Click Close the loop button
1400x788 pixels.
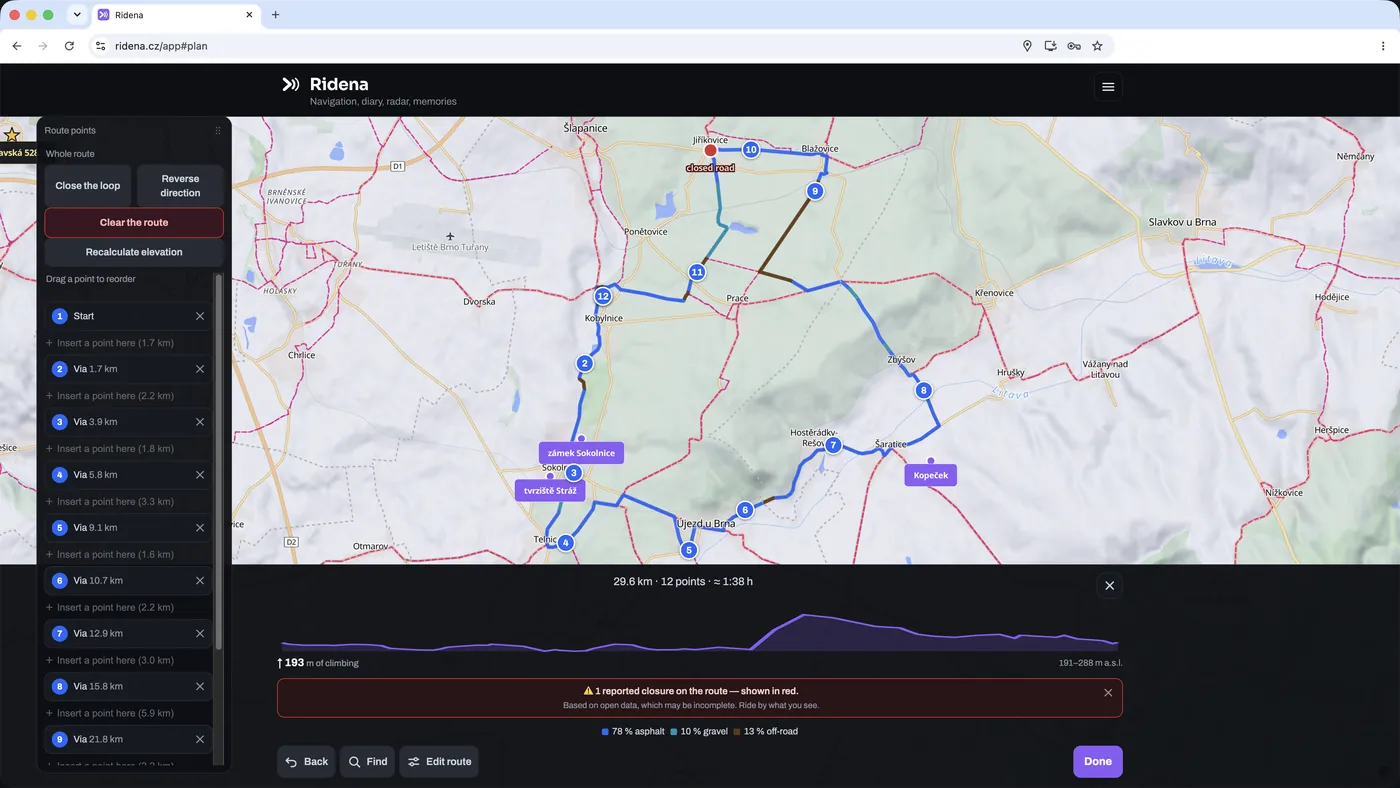(x=88, y=186)
